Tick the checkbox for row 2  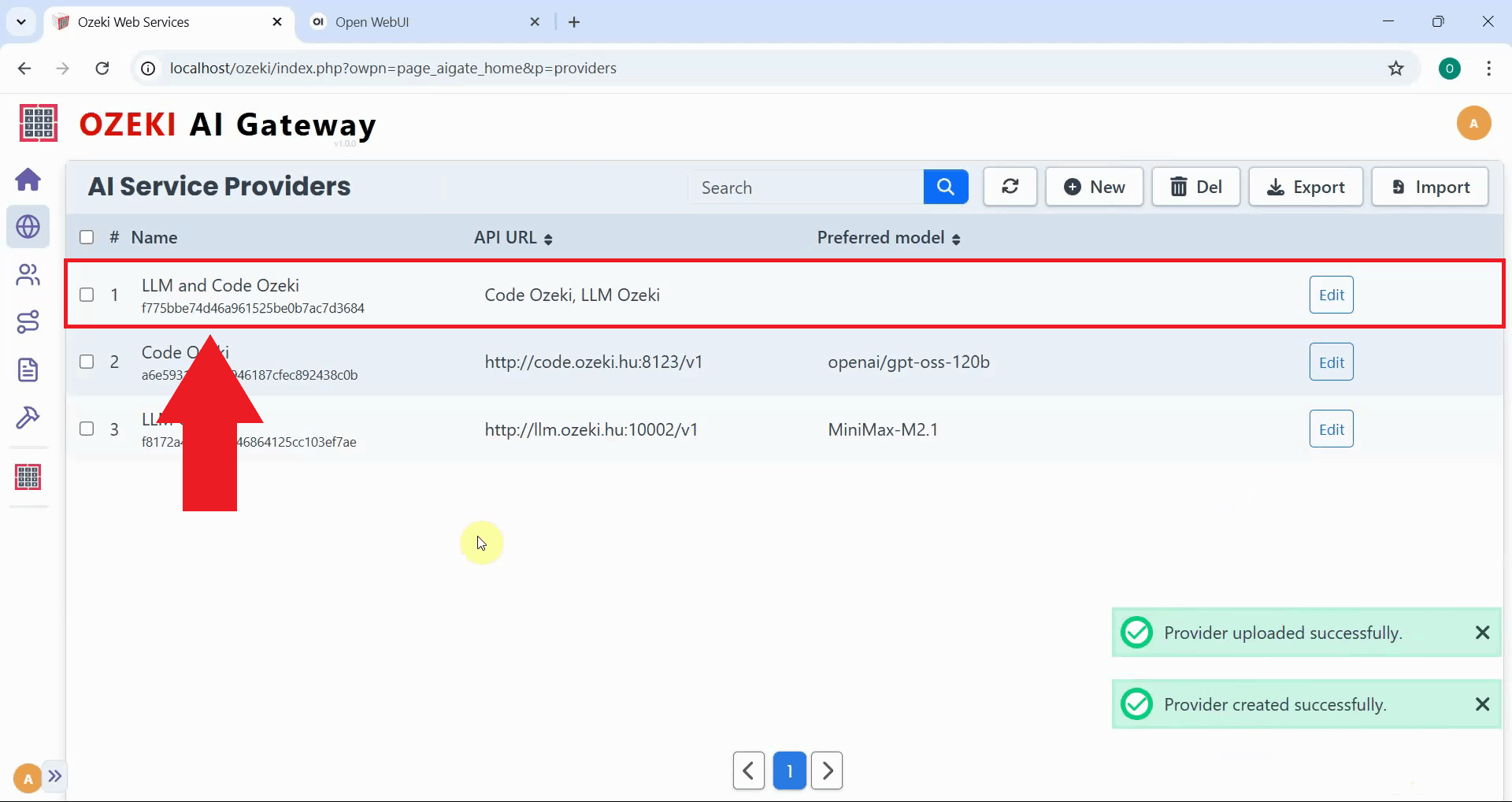click(87, 362)
